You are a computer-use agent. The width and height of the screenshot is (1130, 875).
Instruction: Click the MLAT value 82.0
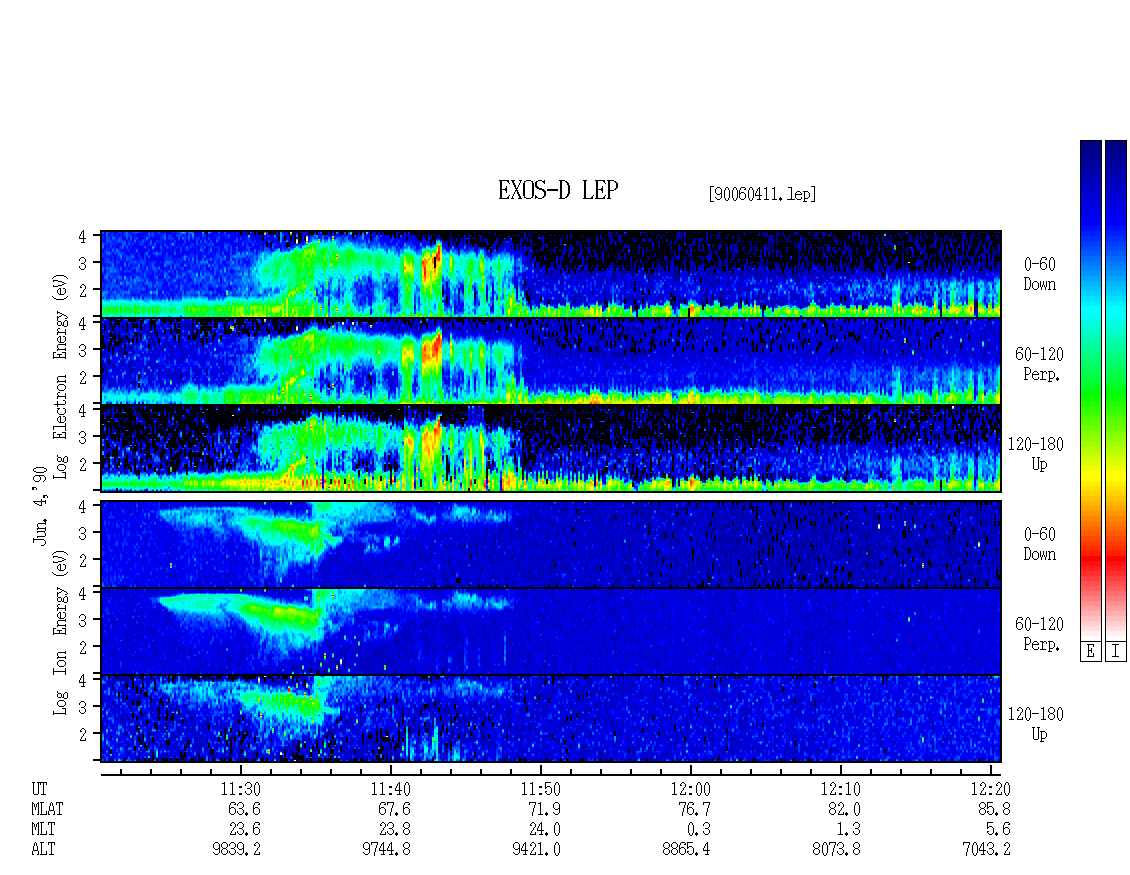844,809
